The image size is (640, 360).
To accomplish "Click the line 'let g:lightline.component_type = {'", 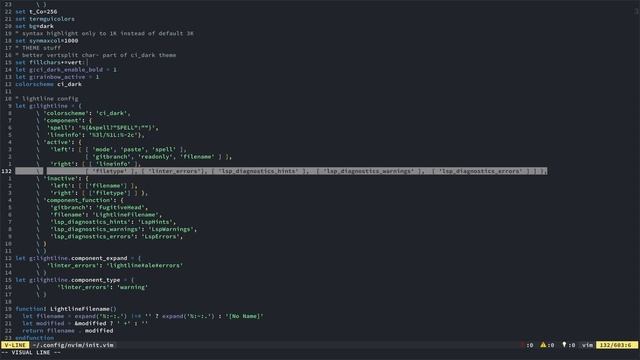I will (x=75, y=280).
